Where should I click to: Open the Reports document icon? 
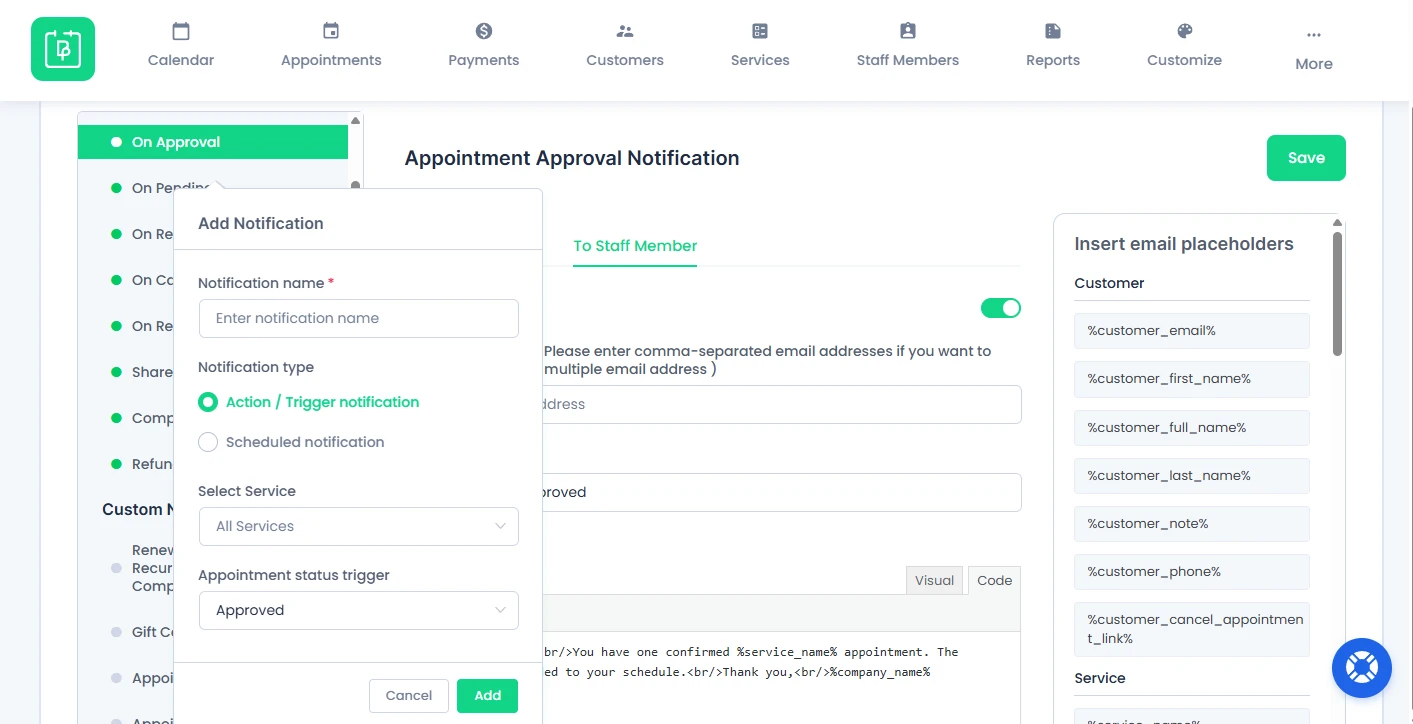[x=1053, y=31]
